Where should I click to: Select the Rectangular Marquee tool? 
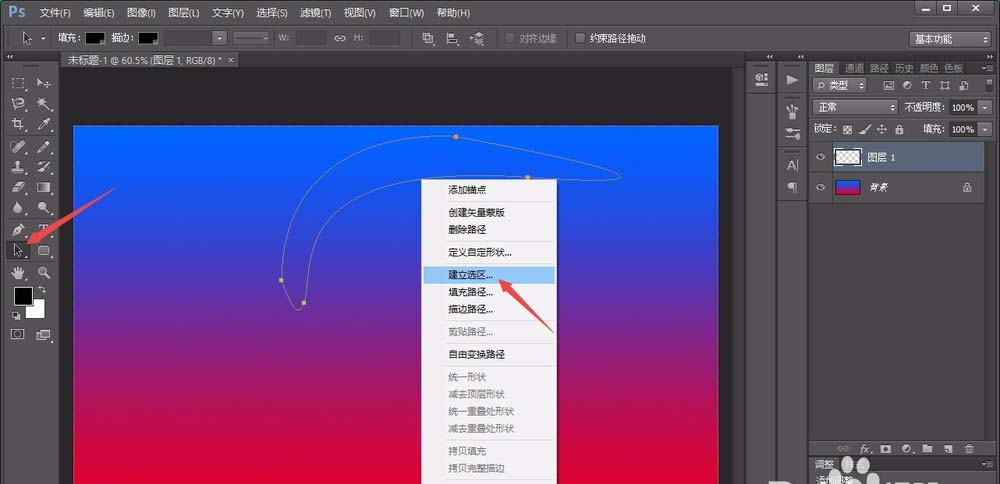point(18,83)
